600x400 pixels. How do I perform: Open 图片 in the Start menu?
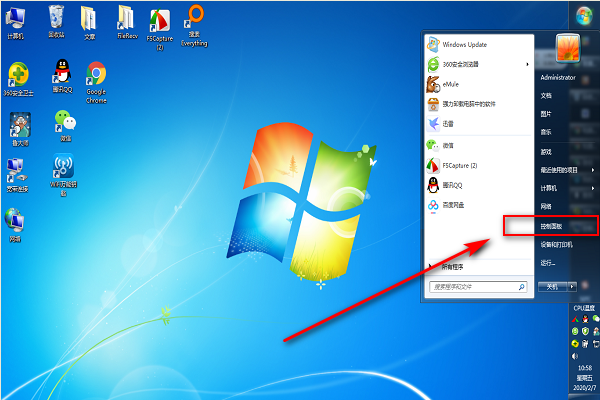click(x=546, y=114)
